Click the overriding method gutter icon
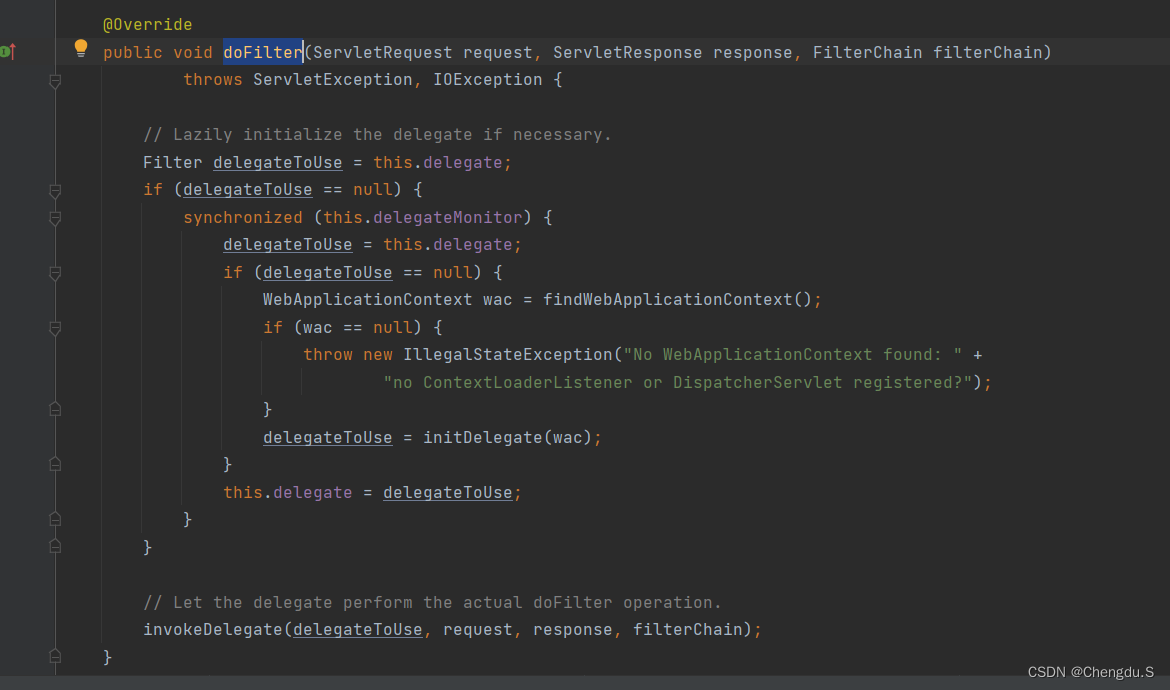The height and width of the screenshot is (690, 1170). [7, 51]
